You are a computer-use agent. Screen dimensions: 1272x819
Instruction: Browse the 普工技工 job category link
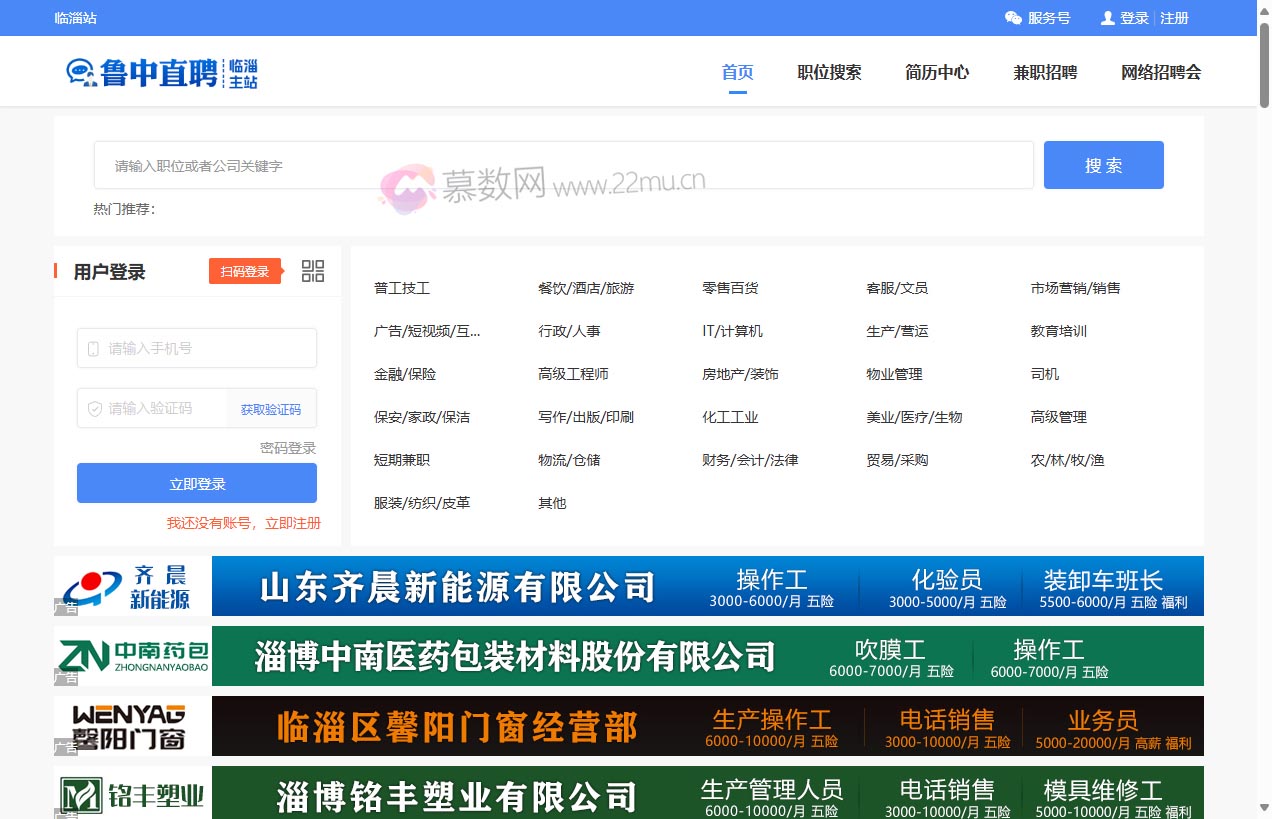401,287
